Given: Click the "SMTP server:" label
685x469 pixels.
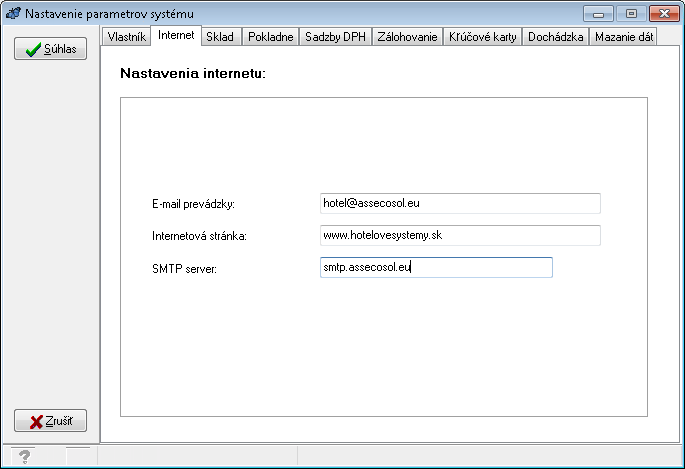Looking at the screenshot, I should tap(184, 269).
